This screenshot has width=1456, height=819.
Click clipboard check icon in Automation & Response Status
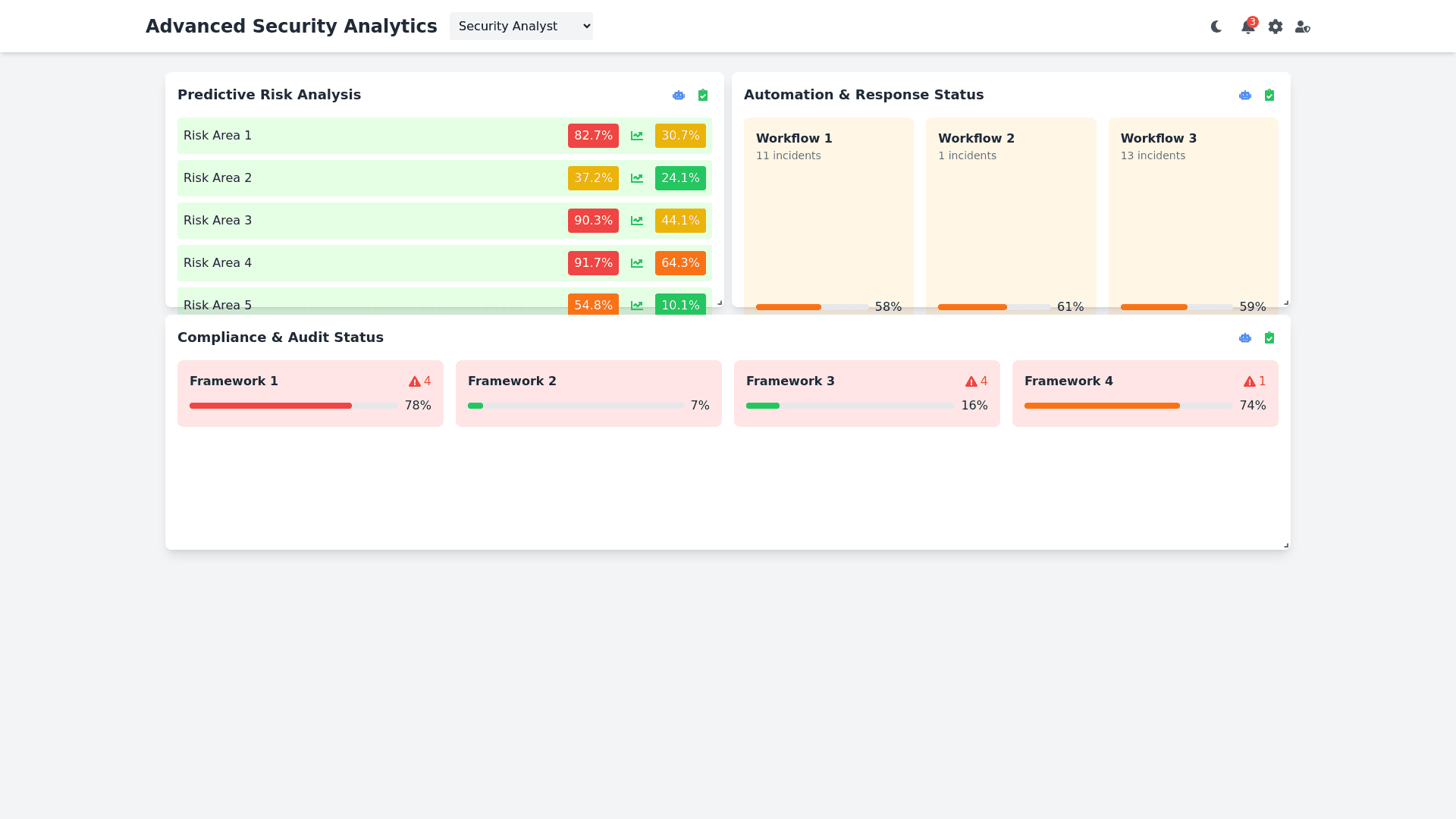point(1269,96)
